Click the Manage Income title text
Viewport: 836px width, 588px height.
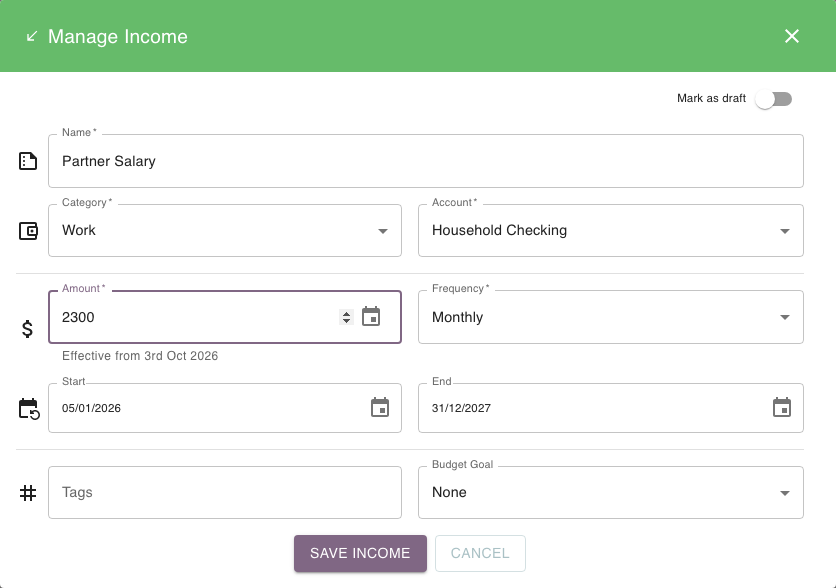[118, 37]
